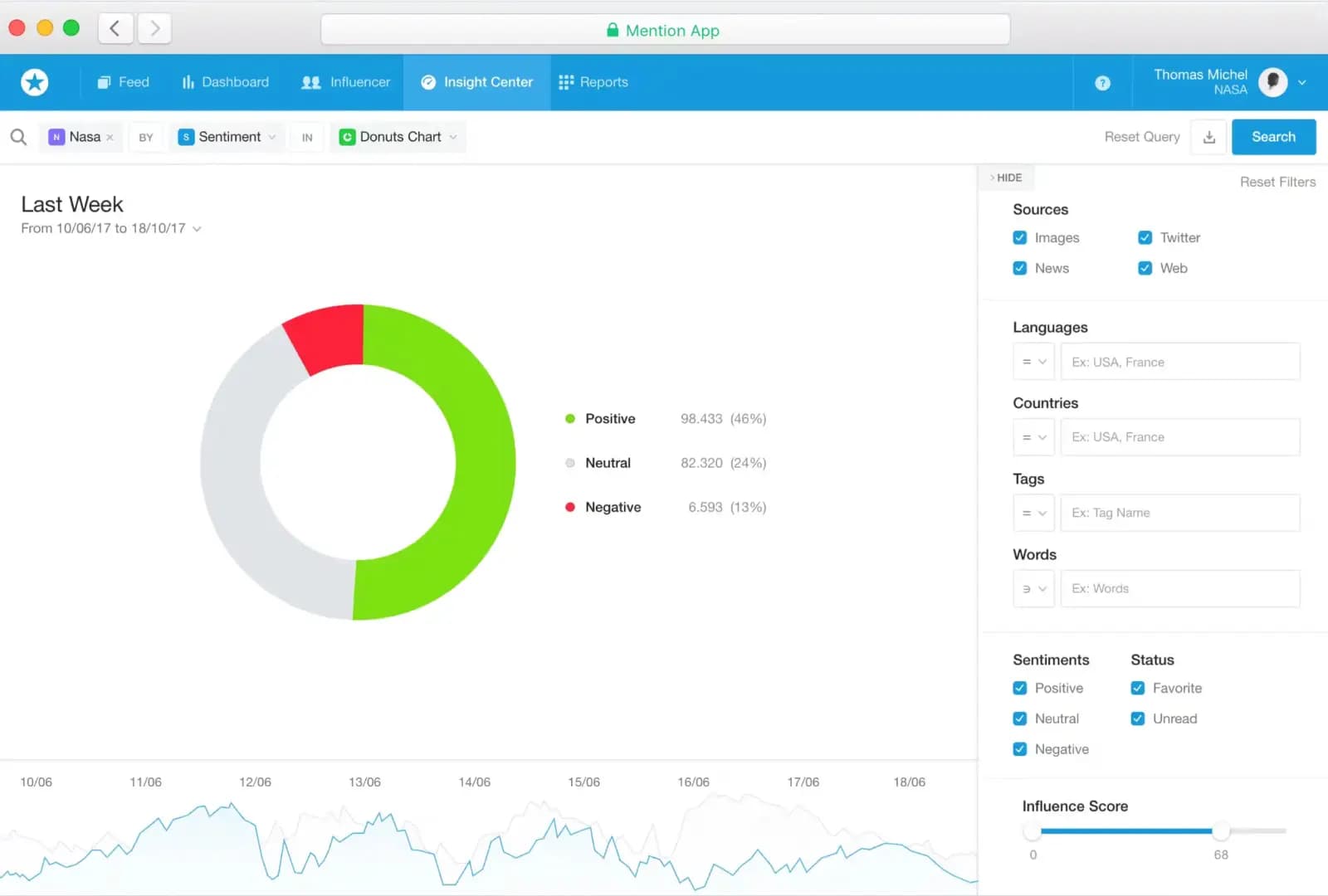1328x896 pixels.
Task: Open the Sentiment dropdown in query bar
Action: (x=274, y=137)
